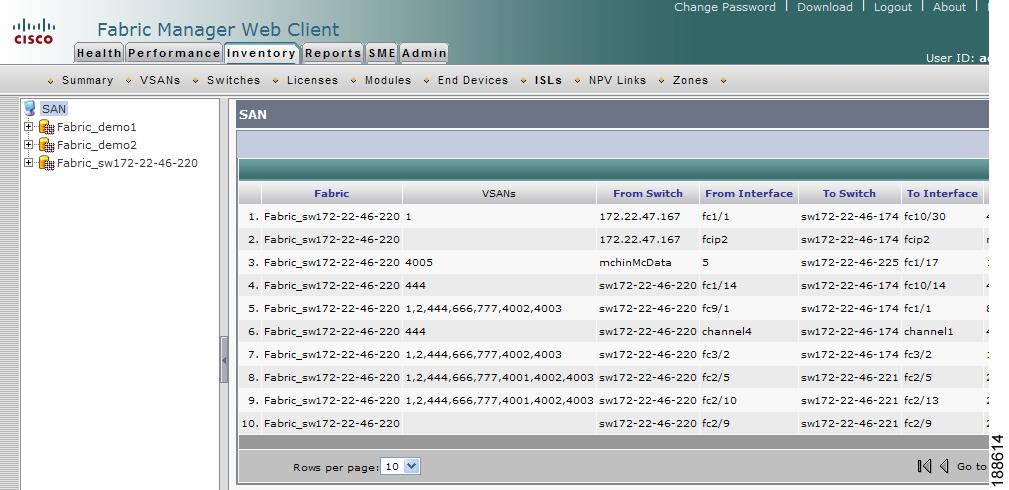Click fc10/30 To Interface in row 1

pyautogui.click(x=925, y=216)
